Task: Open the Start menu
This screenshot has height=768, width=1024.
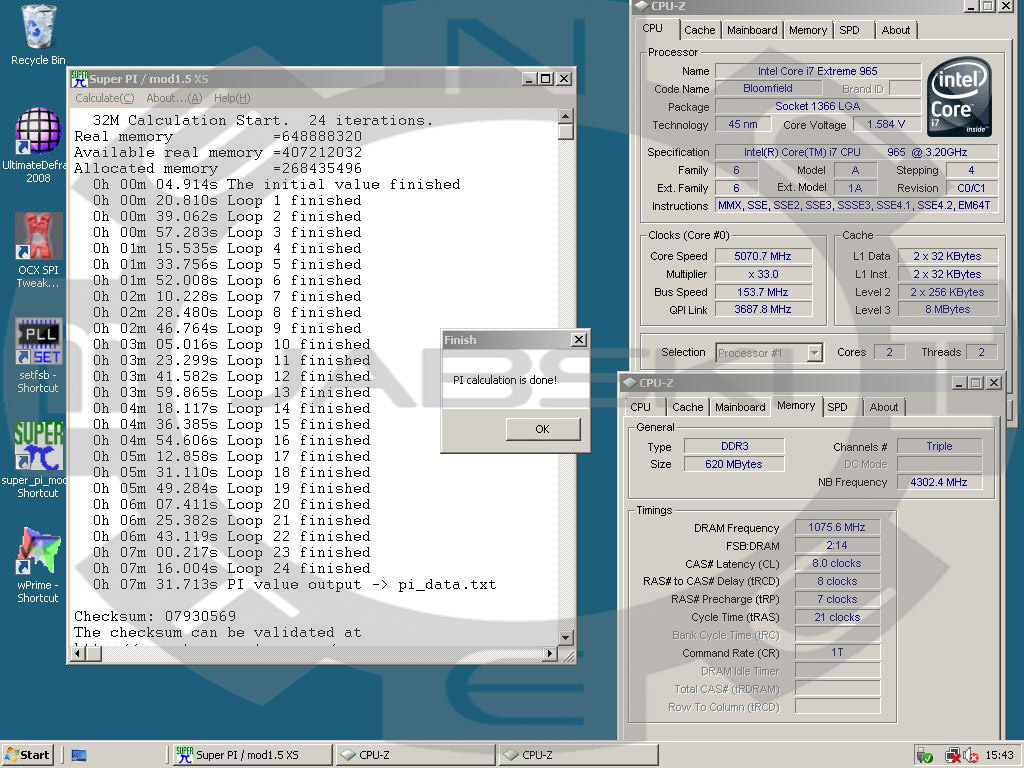Action: pos(27,756)
